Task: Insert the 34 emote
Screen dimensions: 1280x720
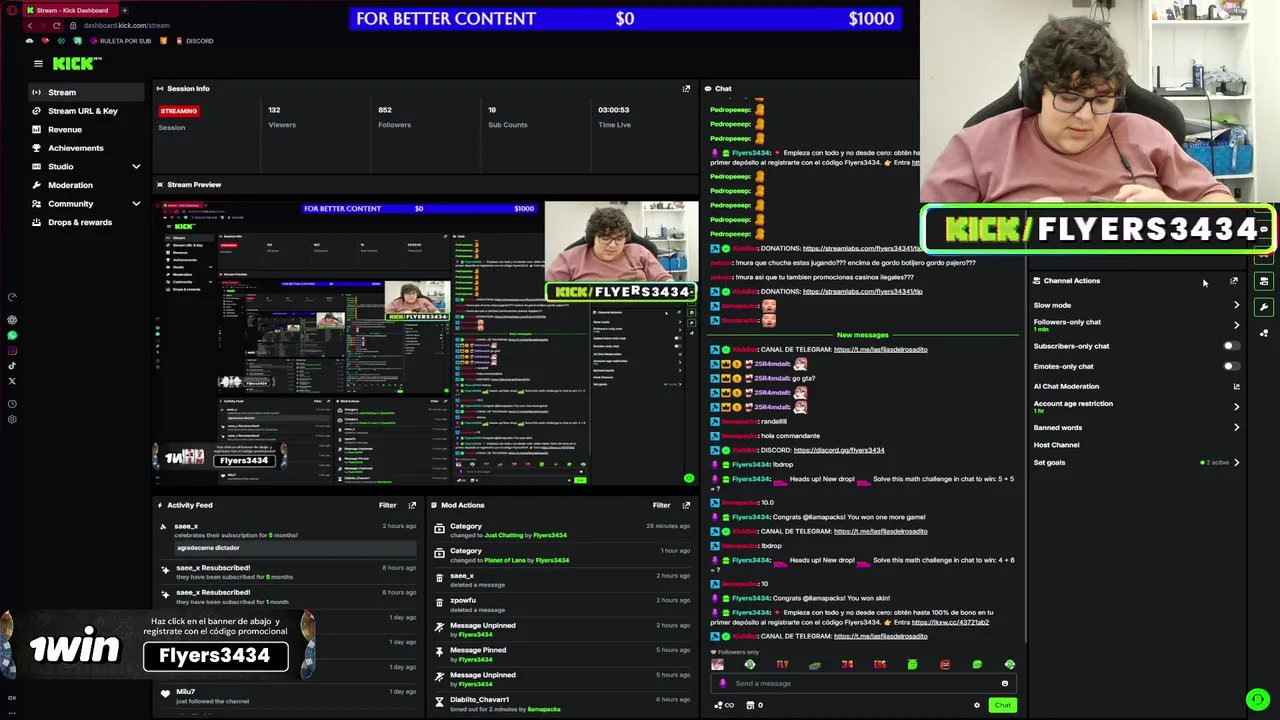Action: [x=847, y=664]
